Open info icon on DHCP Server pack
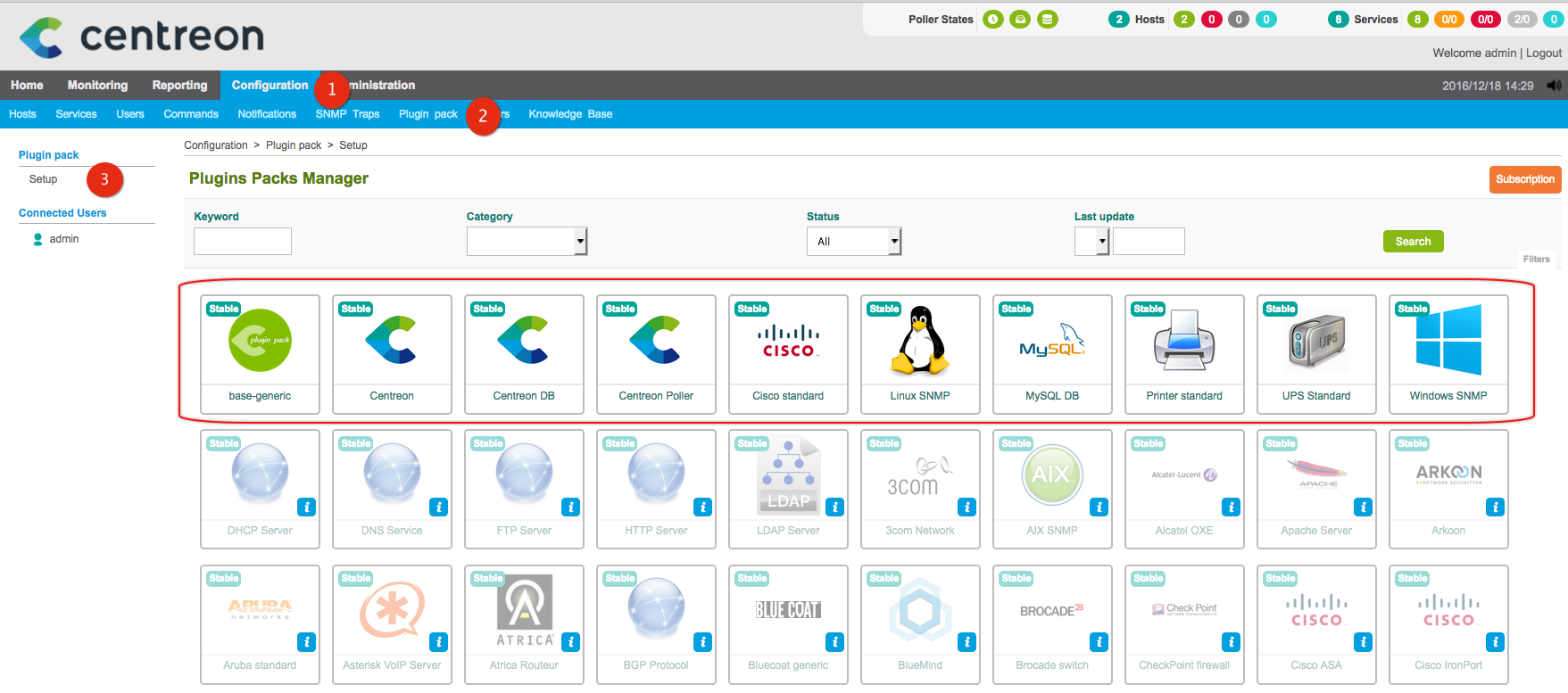Image resolution: width=1568 pixels, height=693 pixels. point(306,507)
